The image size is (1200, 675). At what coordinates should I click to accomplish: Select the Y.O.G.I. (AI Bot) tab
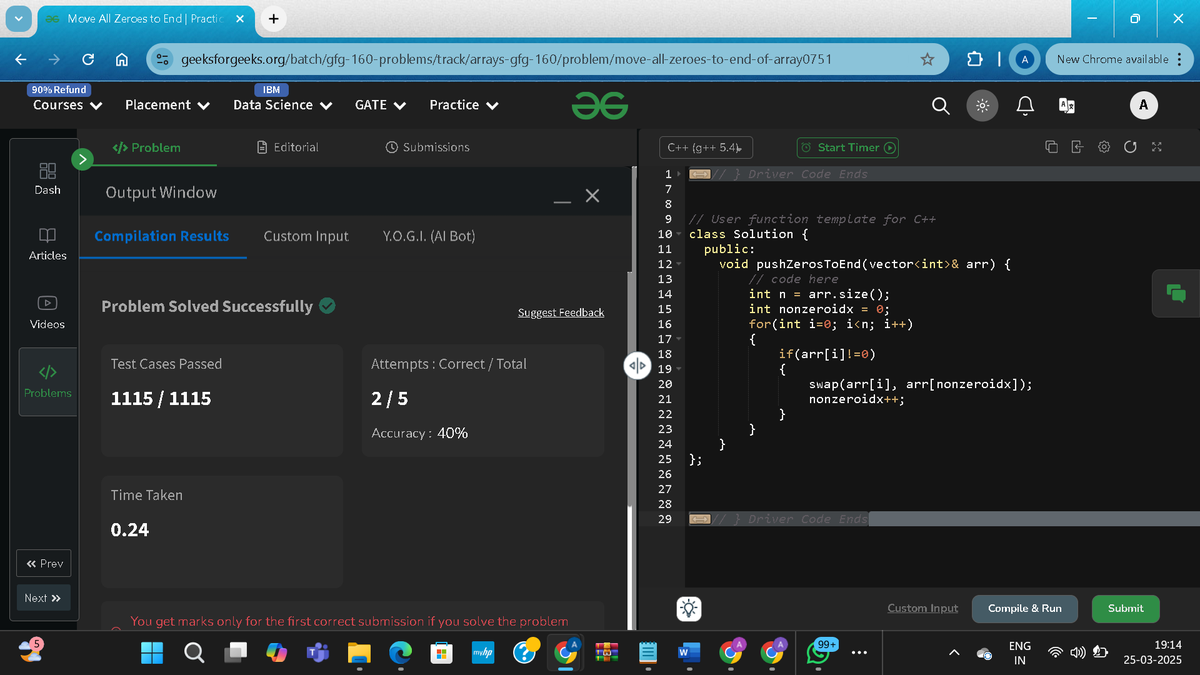429,236
